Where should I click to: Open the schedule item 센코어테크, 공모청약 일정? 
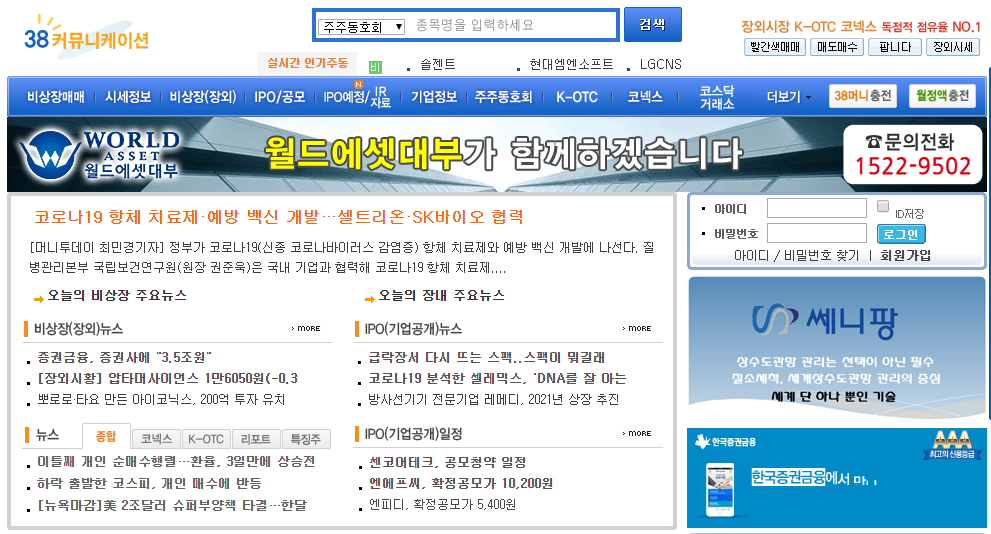point(447,462)
